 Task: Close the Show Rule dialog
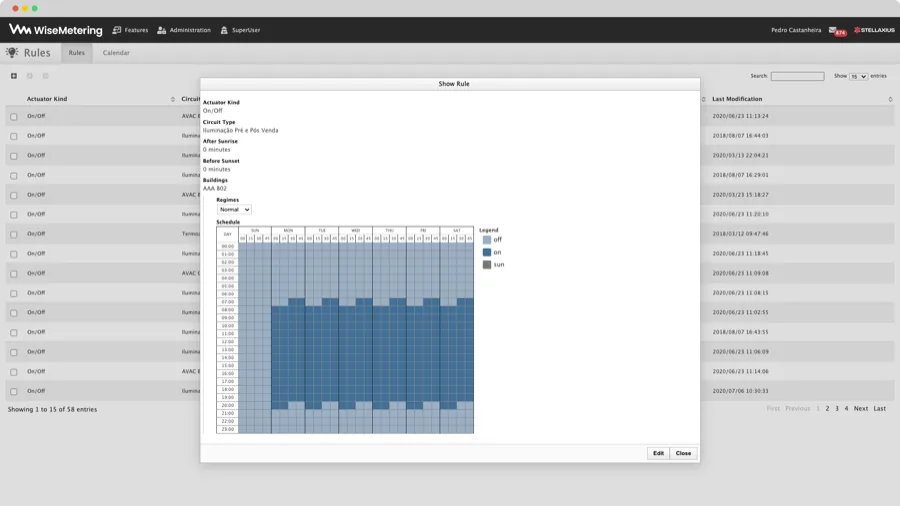pyautogui.click(x=683, y=453)
